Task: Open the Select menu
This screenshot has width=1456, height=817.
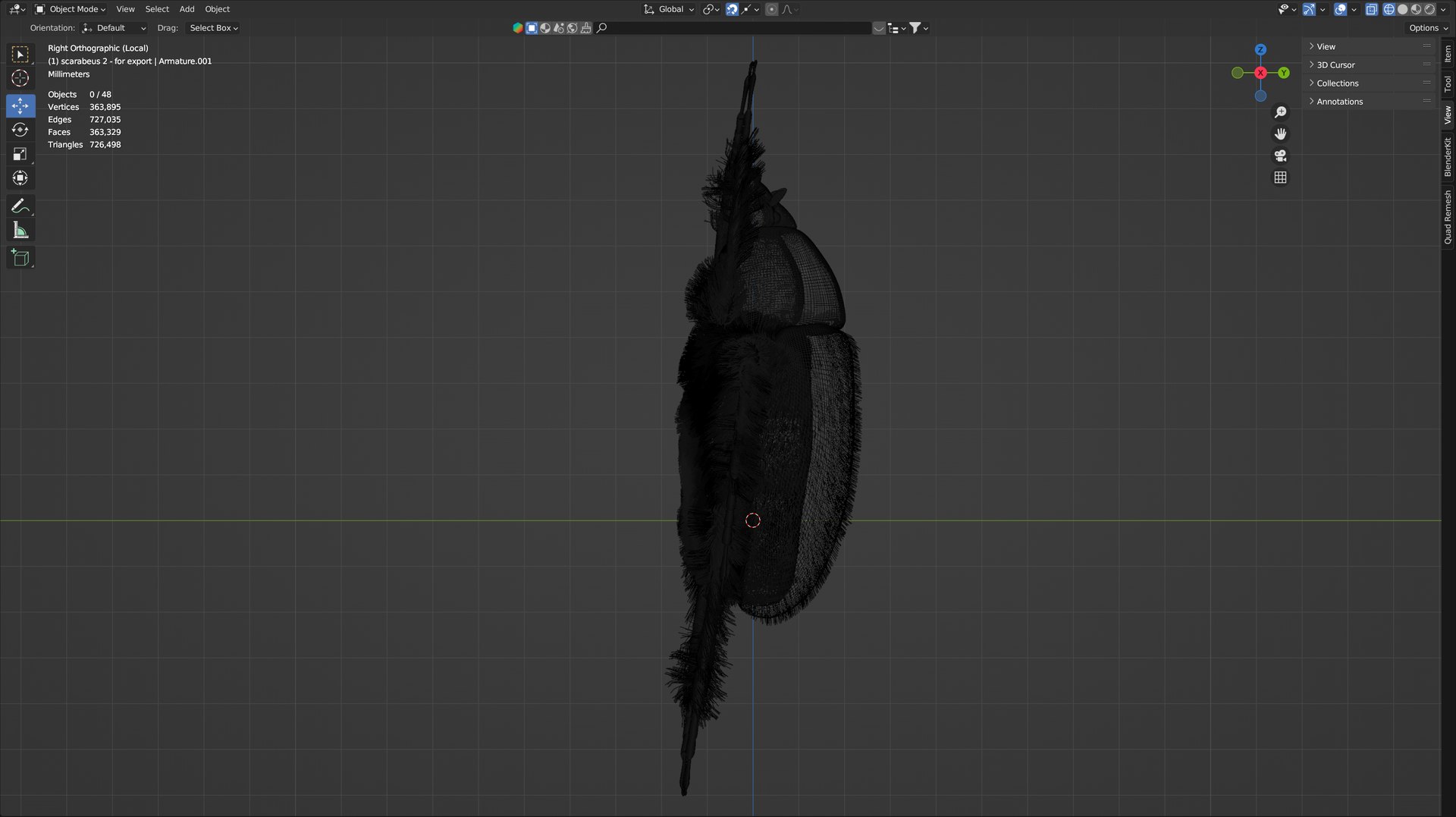Action: click(x=157, y=9)
